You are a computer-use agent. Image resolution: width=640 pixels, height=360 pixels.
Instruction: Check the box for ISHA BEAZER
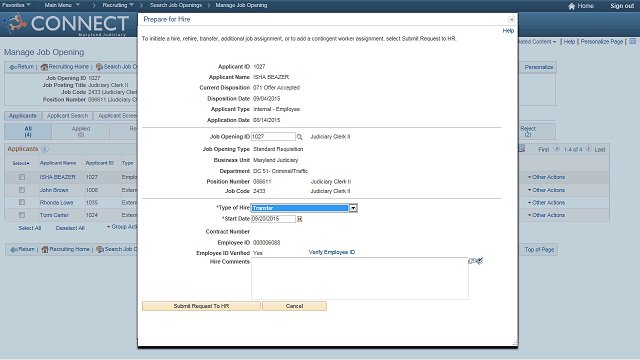22,177
